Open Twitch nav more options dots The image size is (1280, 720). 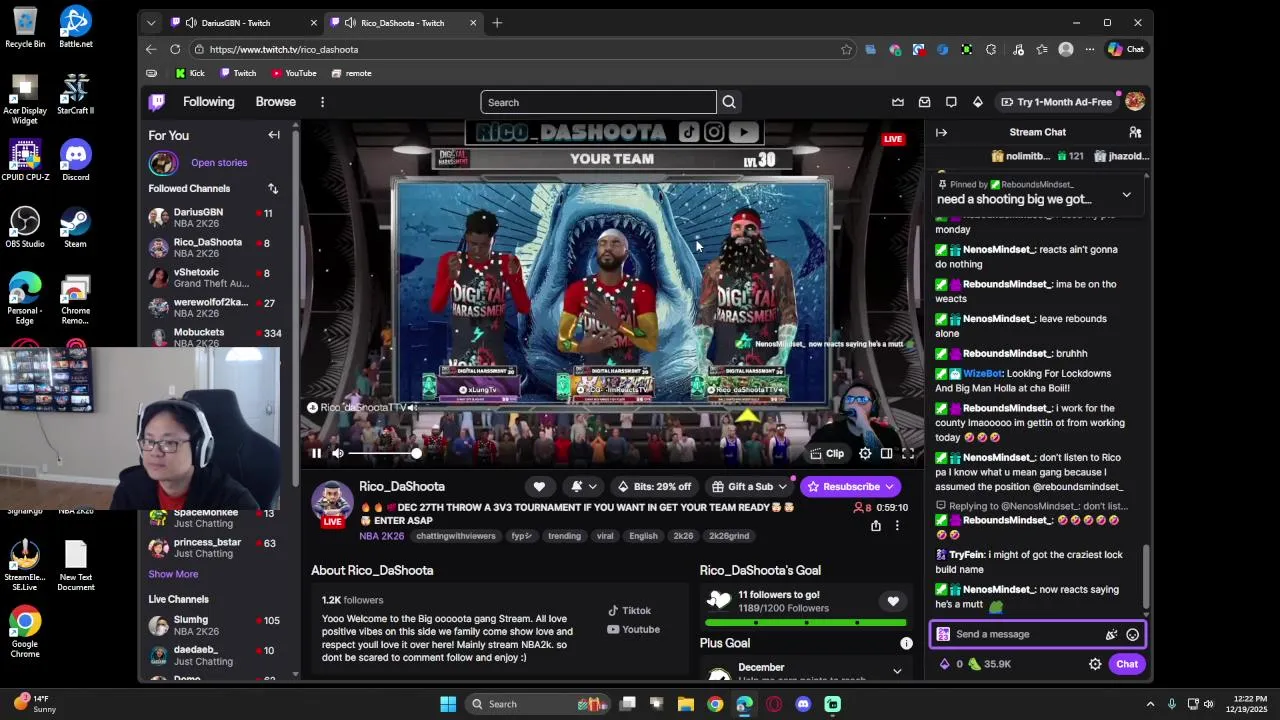(x=322, y=102)
